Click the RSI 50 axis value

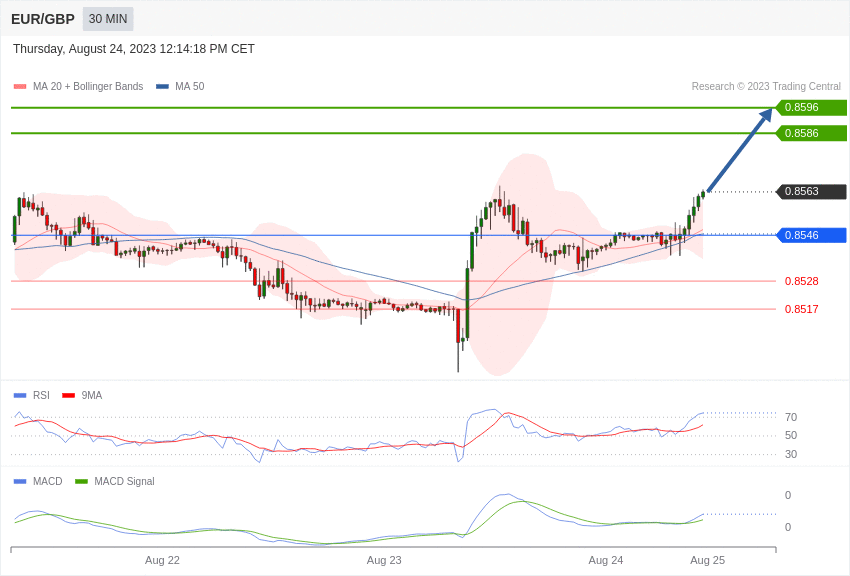[x=791, y=436]
